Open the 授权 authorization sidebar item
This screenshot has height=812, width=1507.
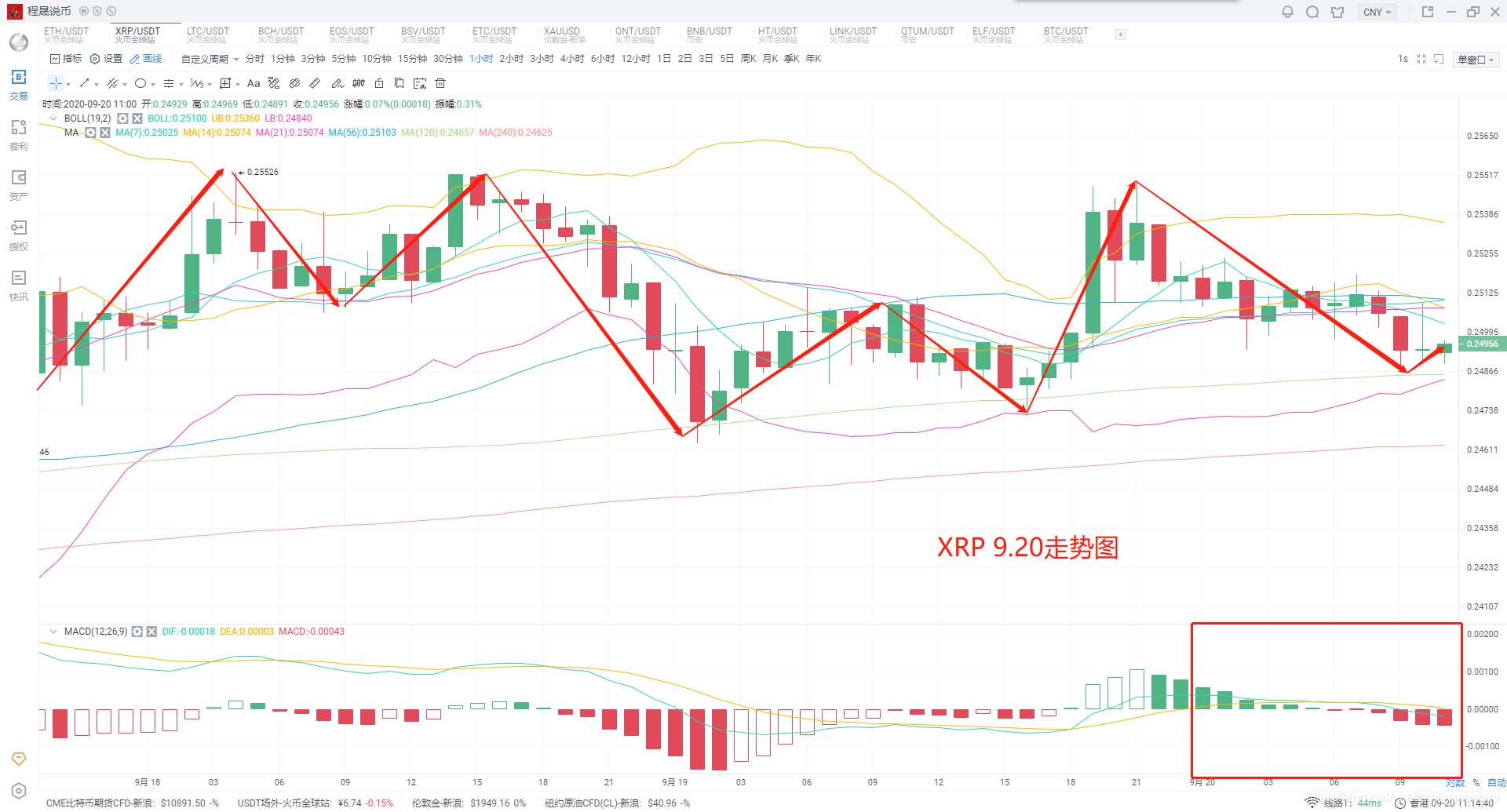click(19, 236)
